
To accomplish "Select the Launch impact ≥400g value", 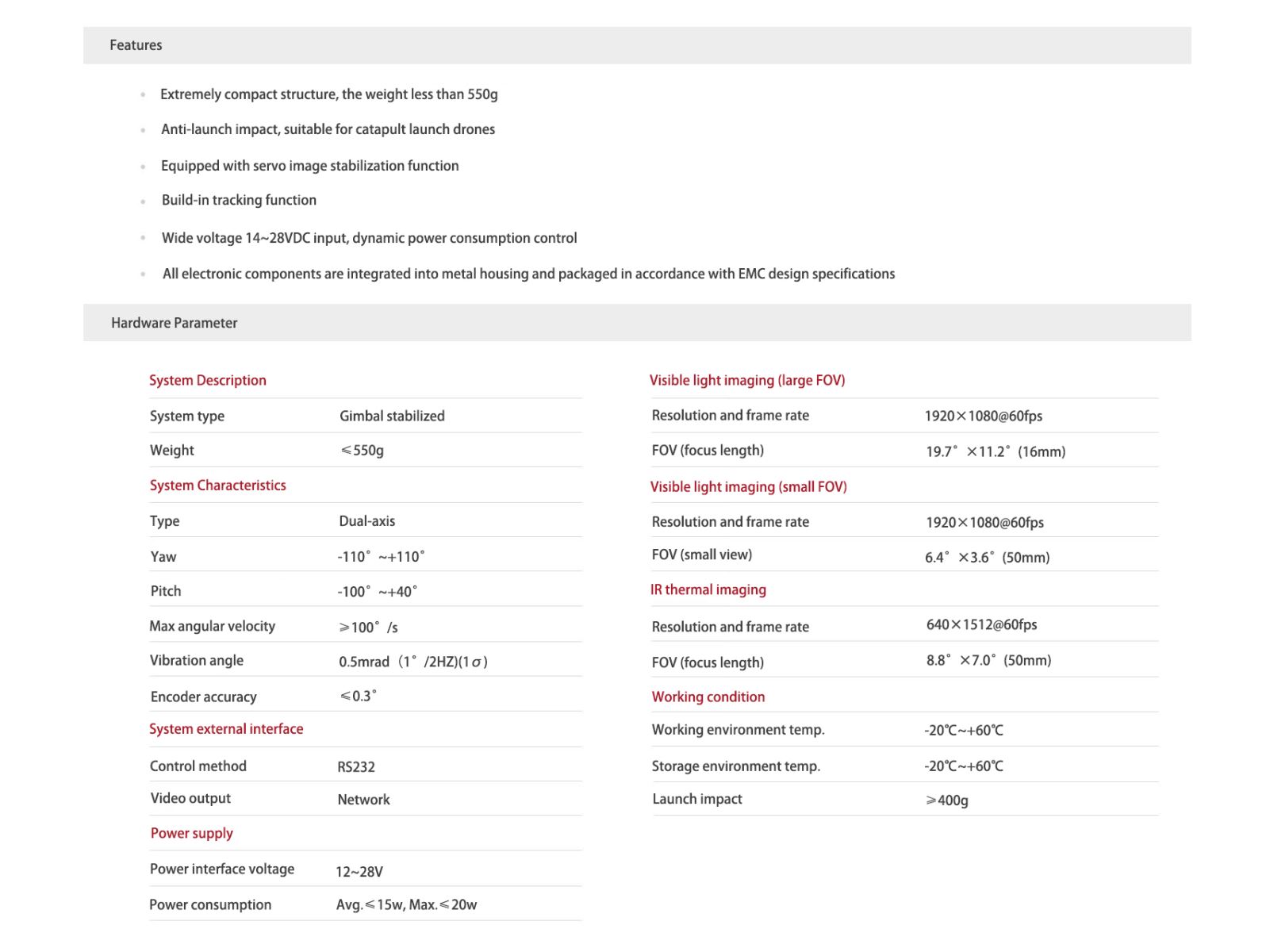I will pos(947,800).
